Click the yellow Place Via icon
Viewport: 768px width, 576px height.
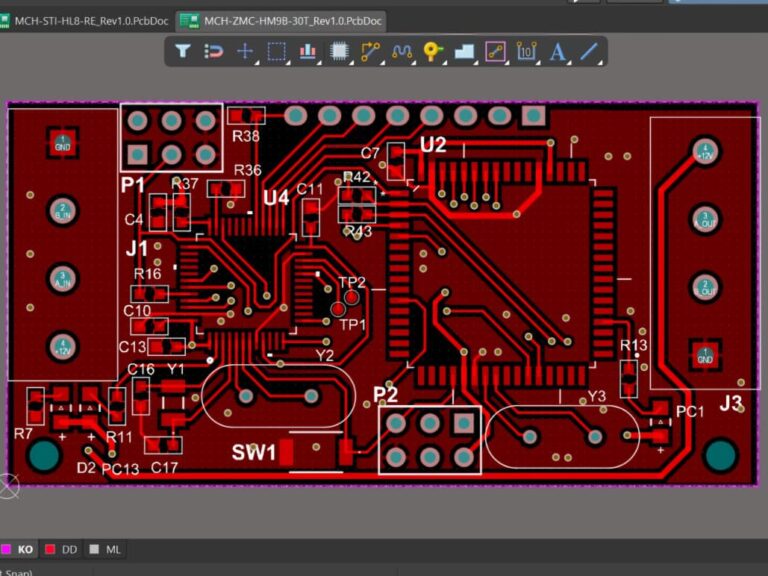pos(432,51)
